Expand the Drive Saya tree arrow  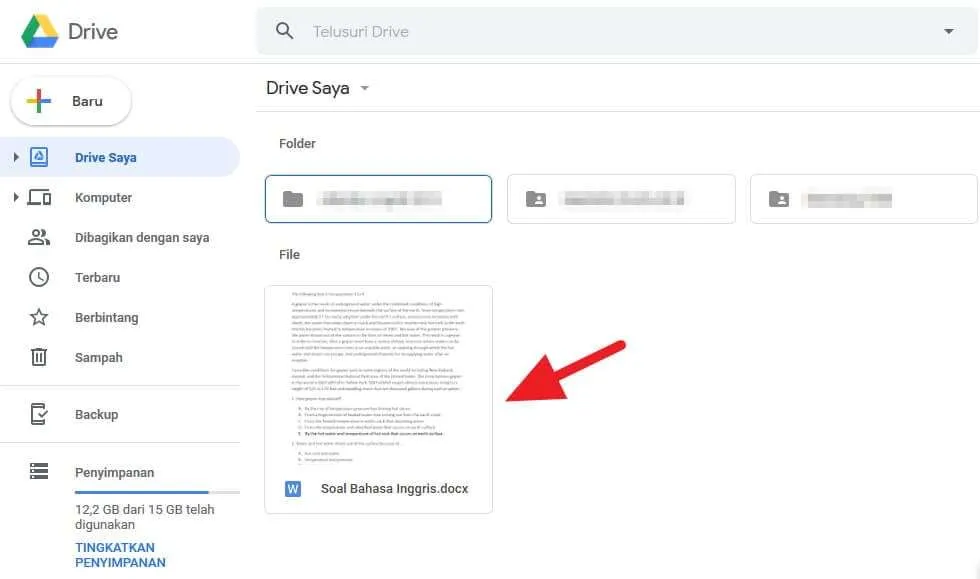(16, 157)
